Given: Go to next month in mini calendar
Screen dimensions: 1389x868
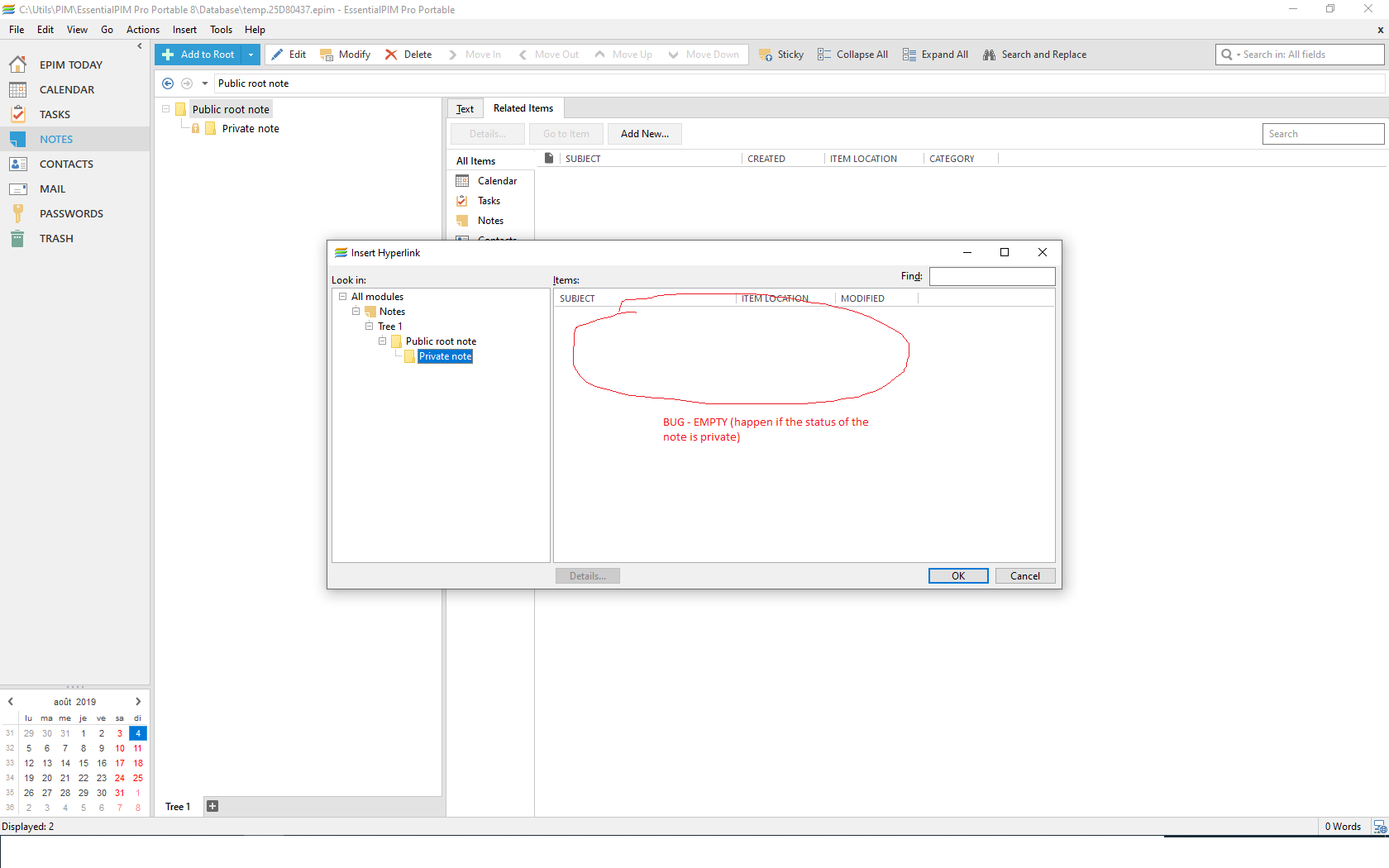Looking at the screenshot, I should coord(138,702).
